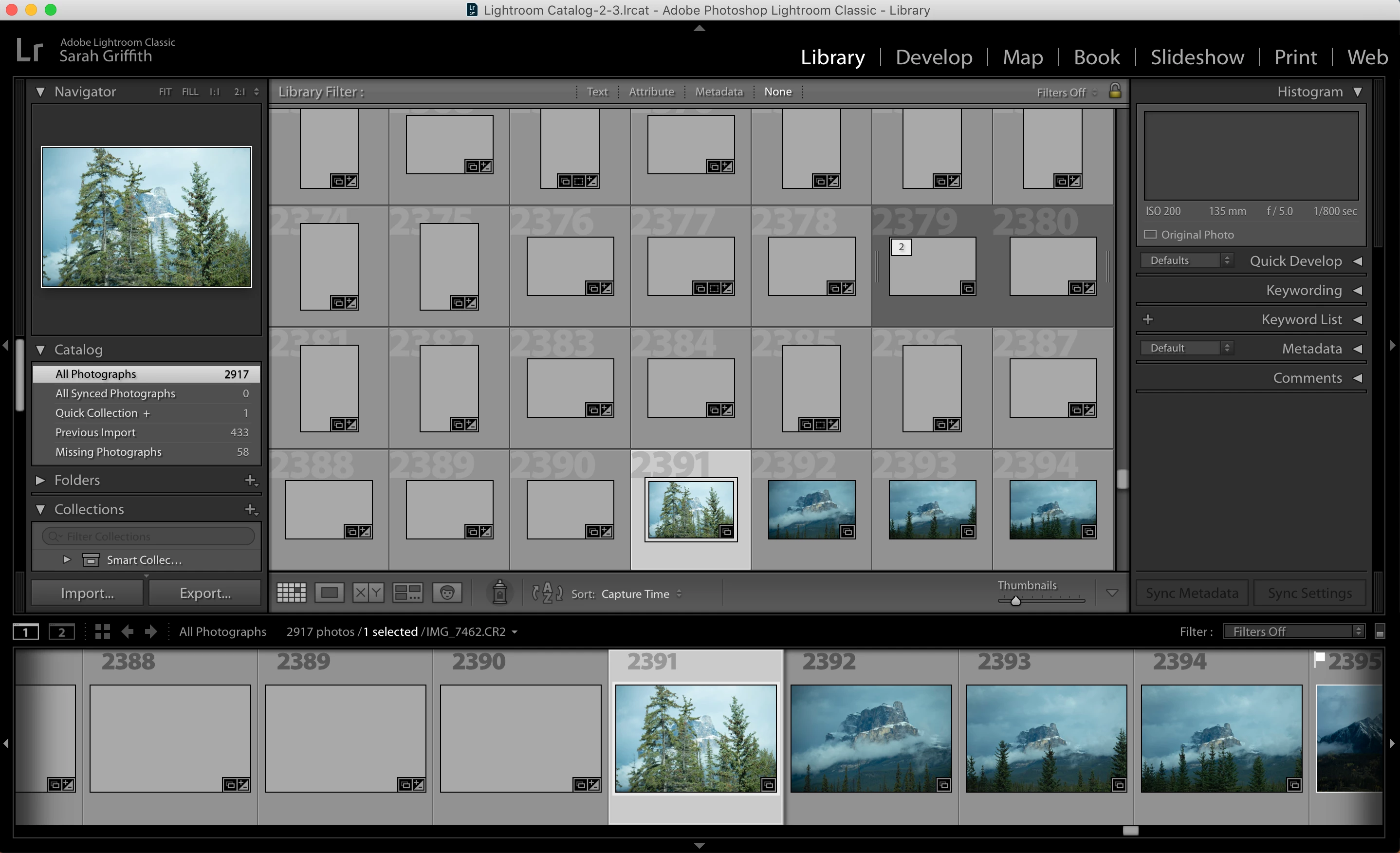Toggle filter switch at filmstrip right
Viewport: 1400px width, 853px height.
(x=1380, y=631)
